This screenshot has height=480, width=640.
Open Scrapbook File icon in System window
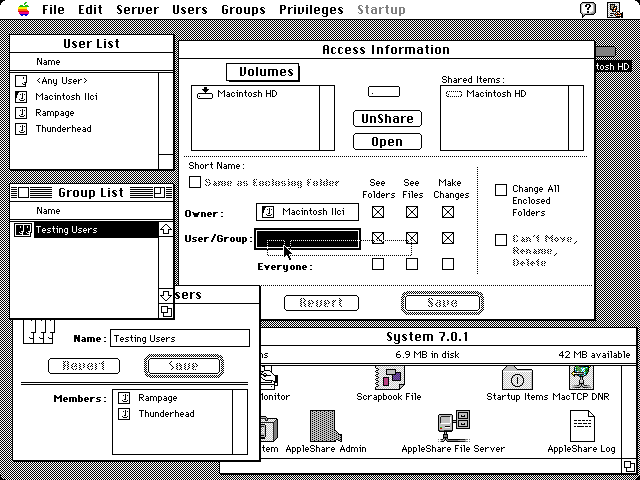click(x=390, y=378)
